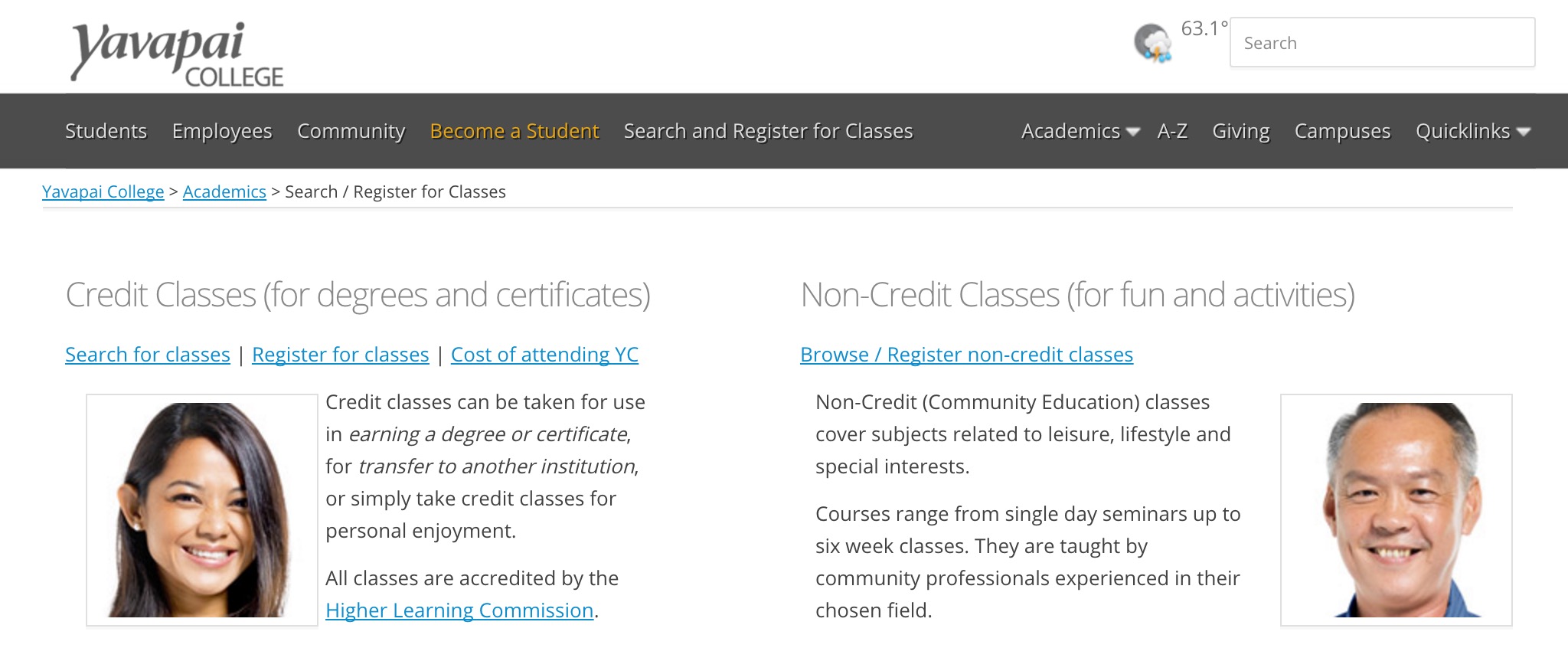
Task: Go to the Giving page
Action: pyautogui.click(x=1240, y=131)
